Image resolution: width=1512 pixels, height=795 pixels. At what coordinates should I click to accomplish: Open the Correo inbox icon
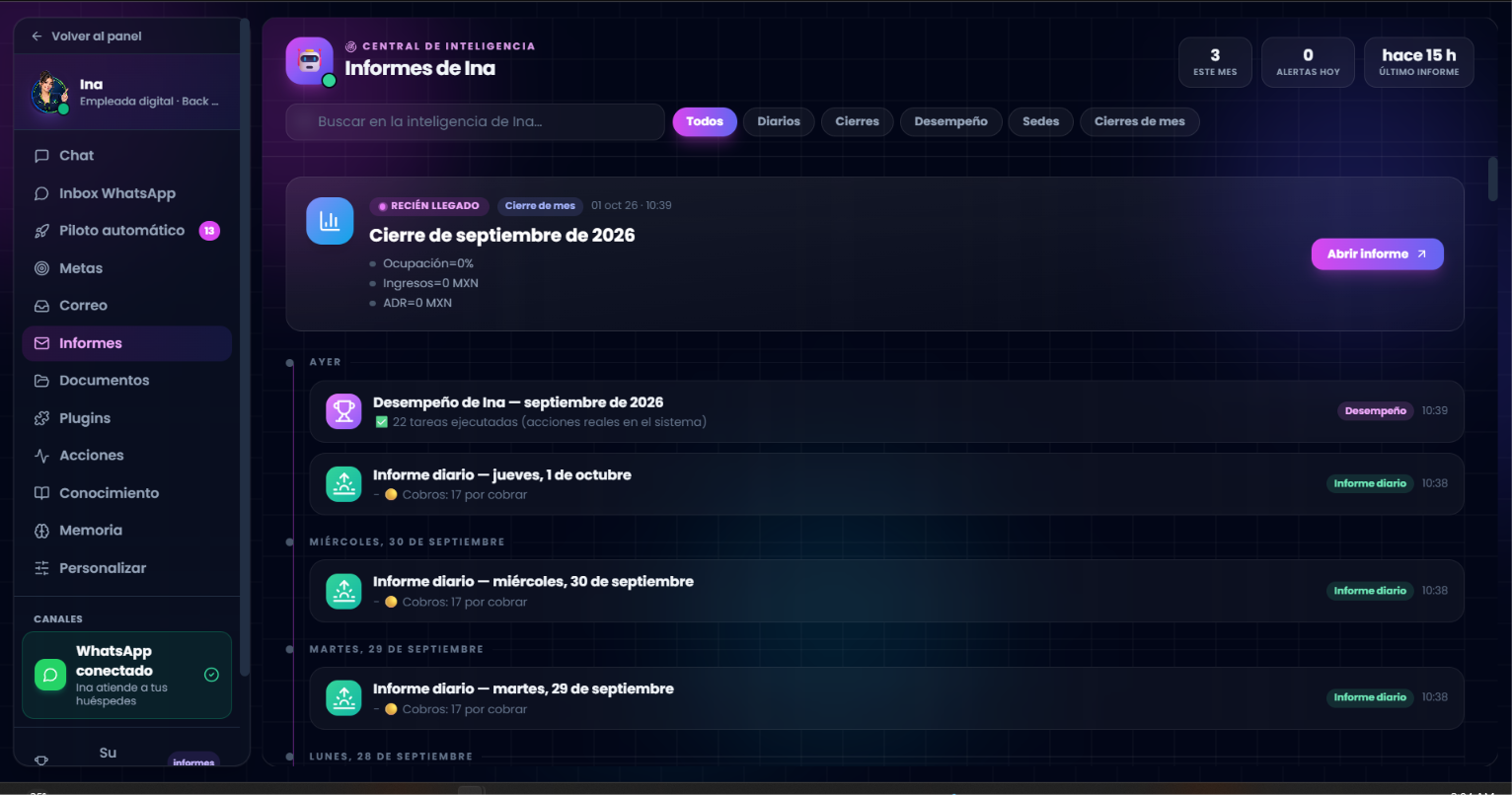coord(41,306)
